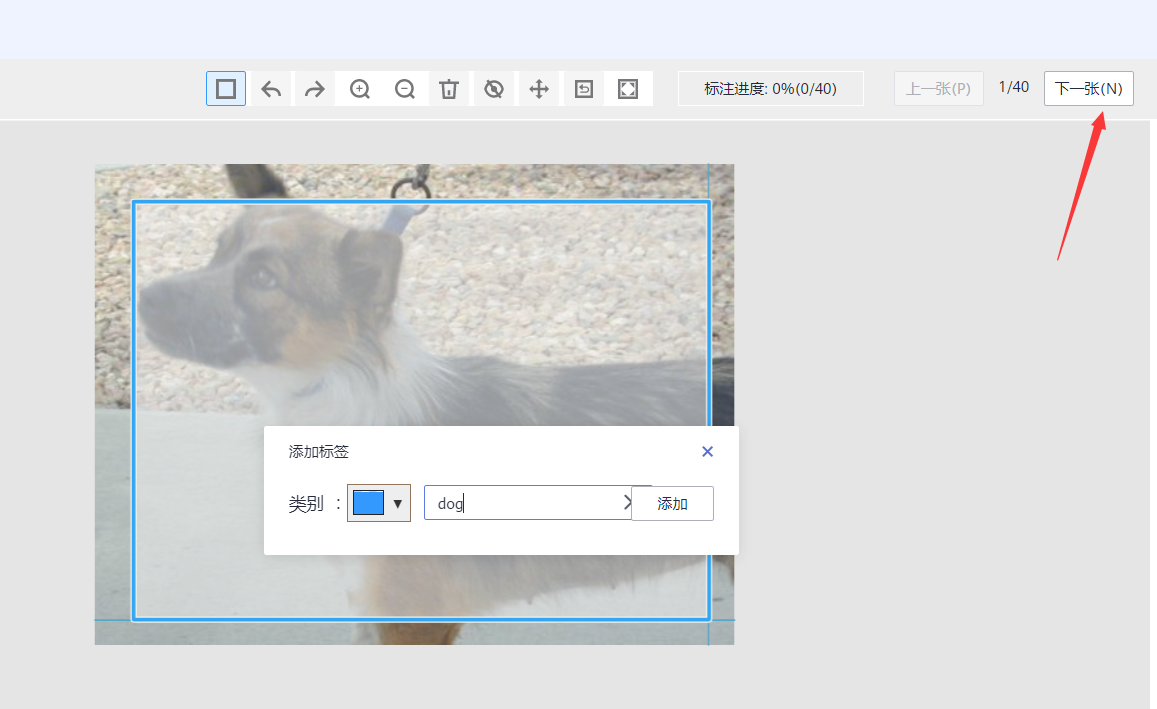Open the label color dropdown arrow
The width and height of the screenshot is (1157, 709).
[398, 504]
